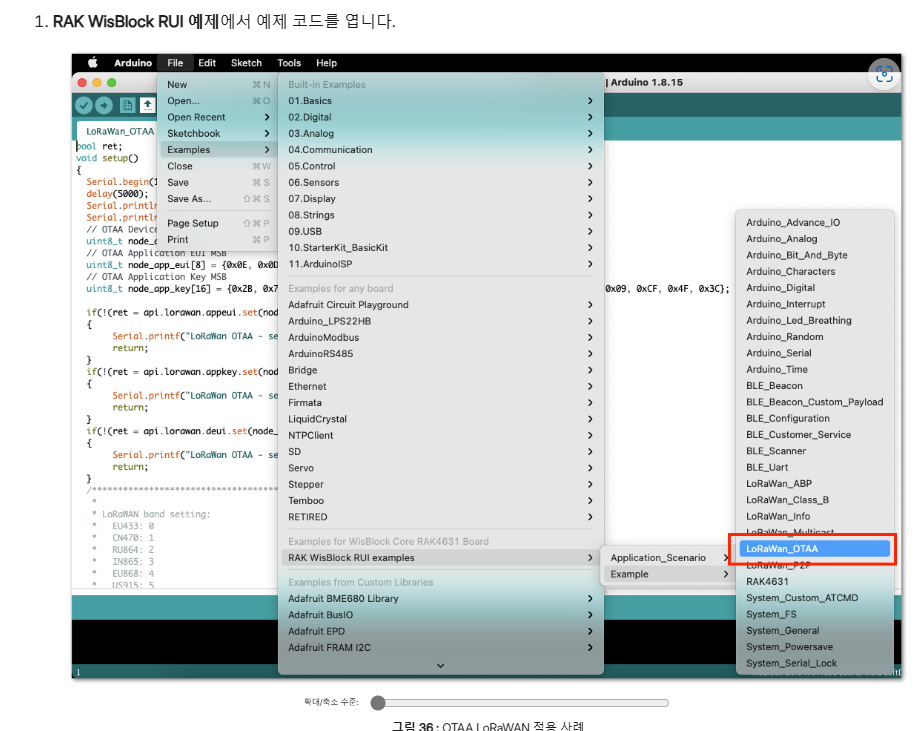
Task: Click the menu scroll-down chevron
Action: [441, 666]
